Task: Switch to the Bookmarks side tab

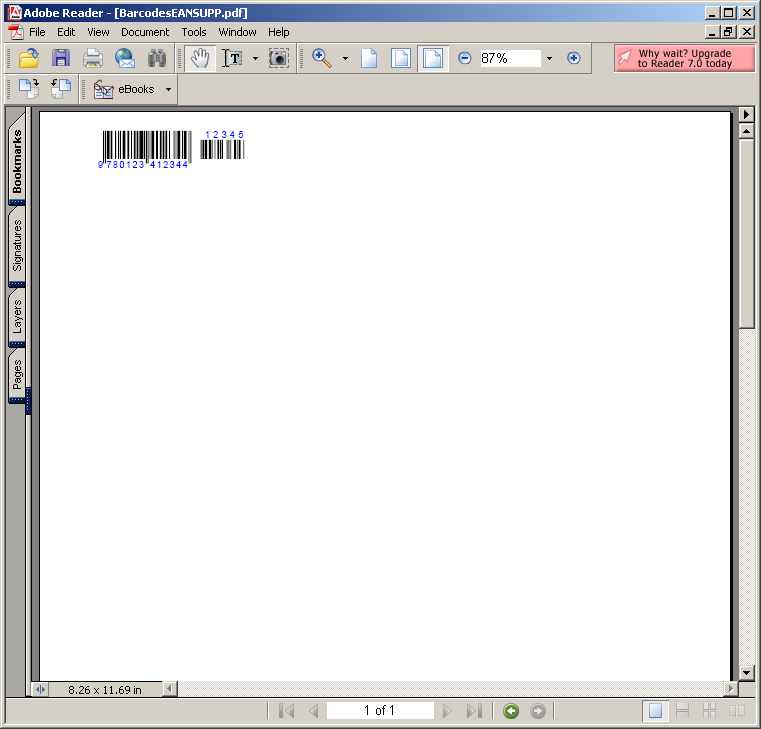Action: tap(17, 160)
